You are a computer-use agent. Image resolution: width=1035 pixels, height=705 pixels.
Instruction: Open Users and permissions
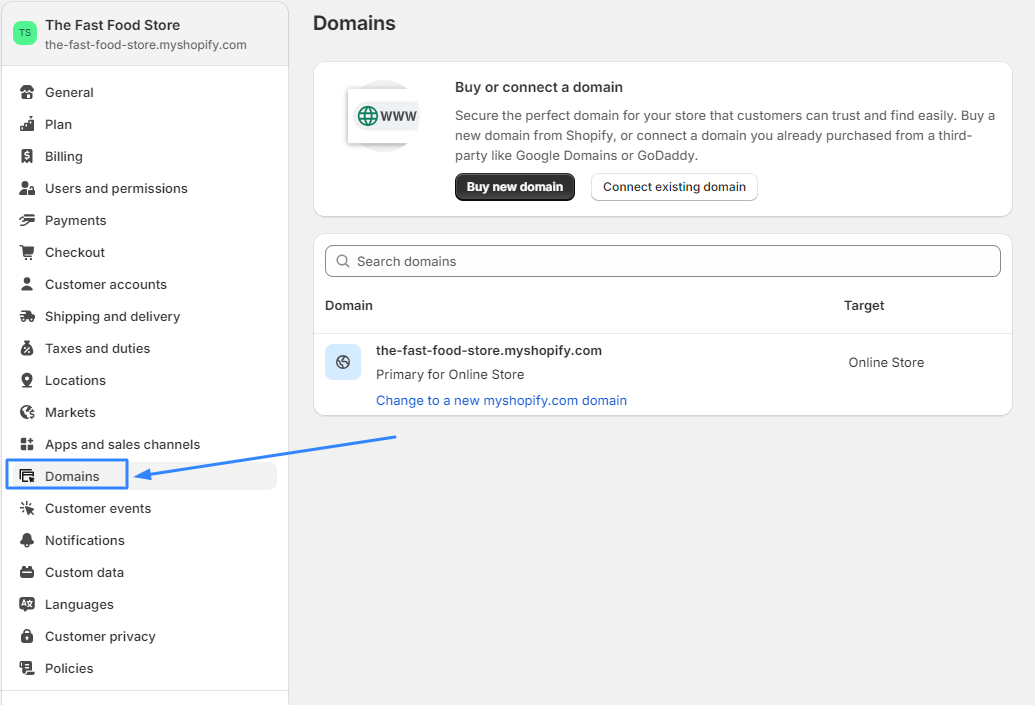(x=145, y=188)
